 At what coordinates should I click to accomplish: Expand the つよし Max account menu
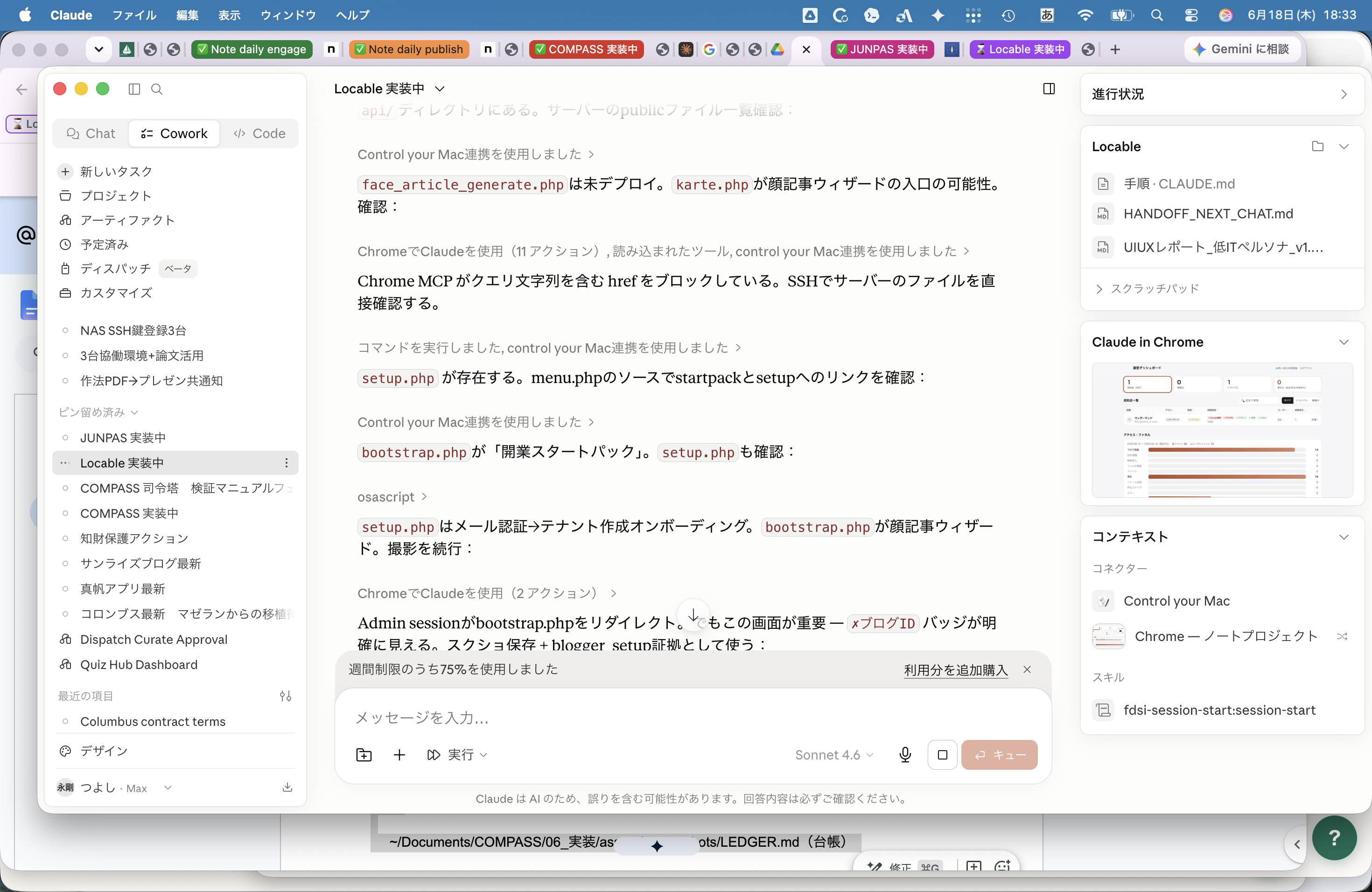[x=115, y=787]
